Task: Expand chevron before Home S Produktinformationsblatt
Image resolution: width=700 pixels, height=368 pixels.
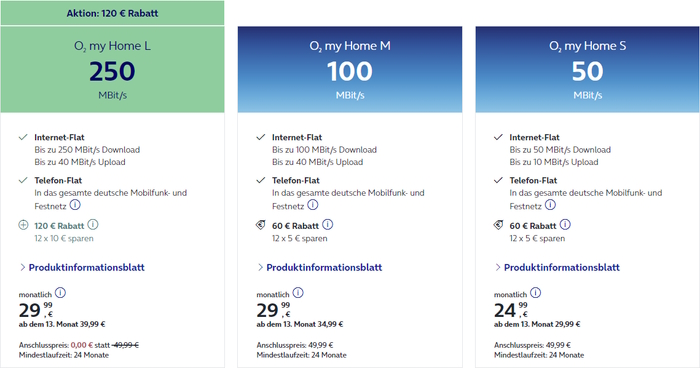Action: 498,267
